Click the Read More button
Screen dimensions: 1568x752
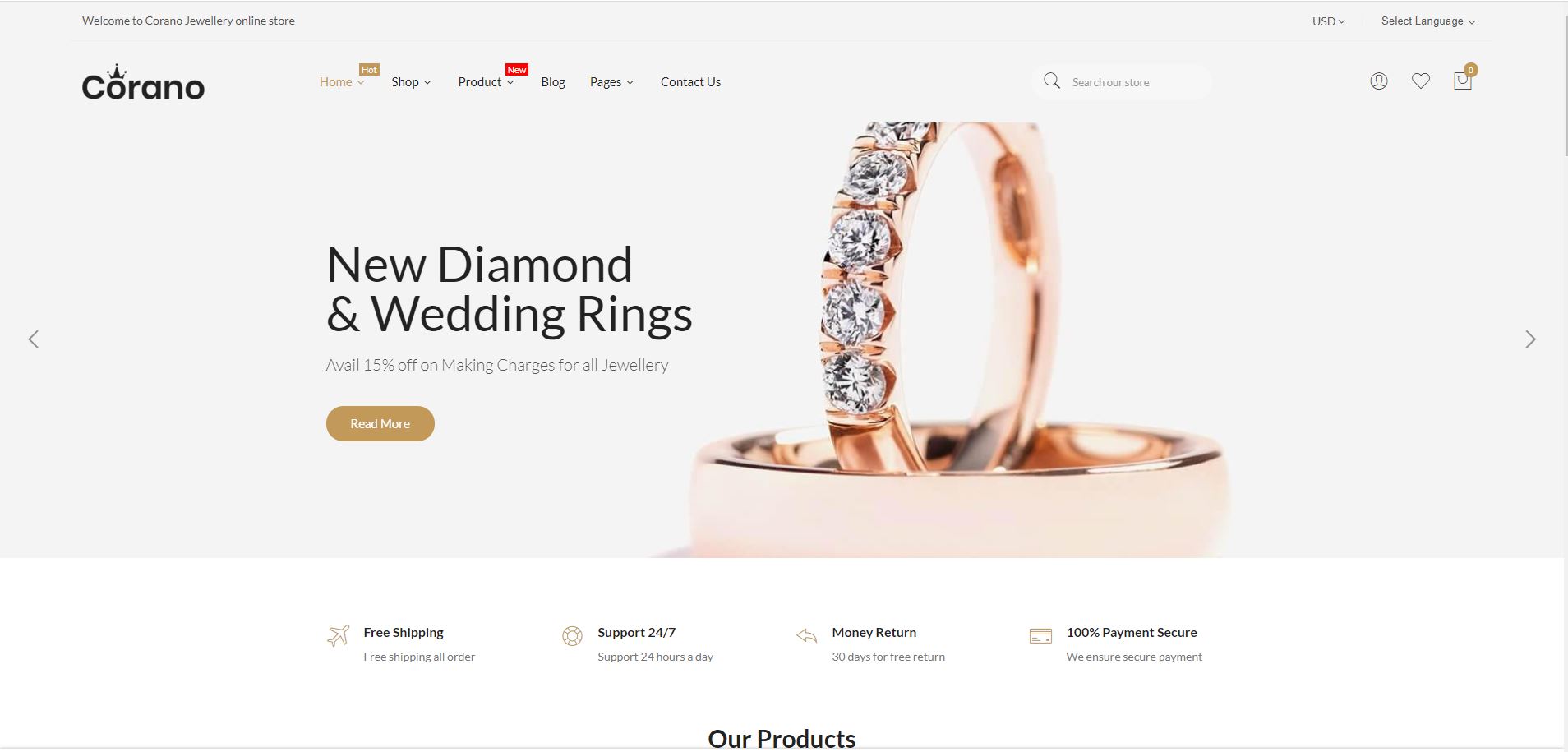pos(380,423)
